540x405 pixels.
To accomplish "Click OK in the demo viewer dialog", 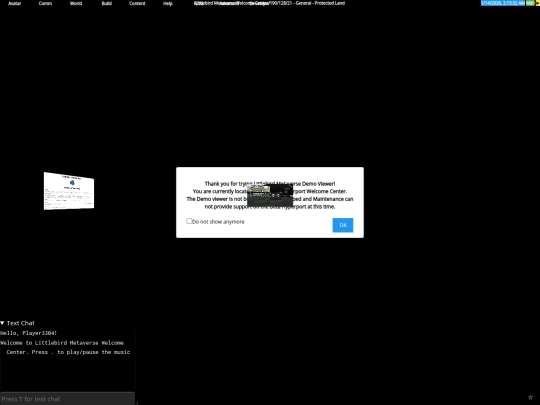I will pyautogui.click(x=343, y=225).
